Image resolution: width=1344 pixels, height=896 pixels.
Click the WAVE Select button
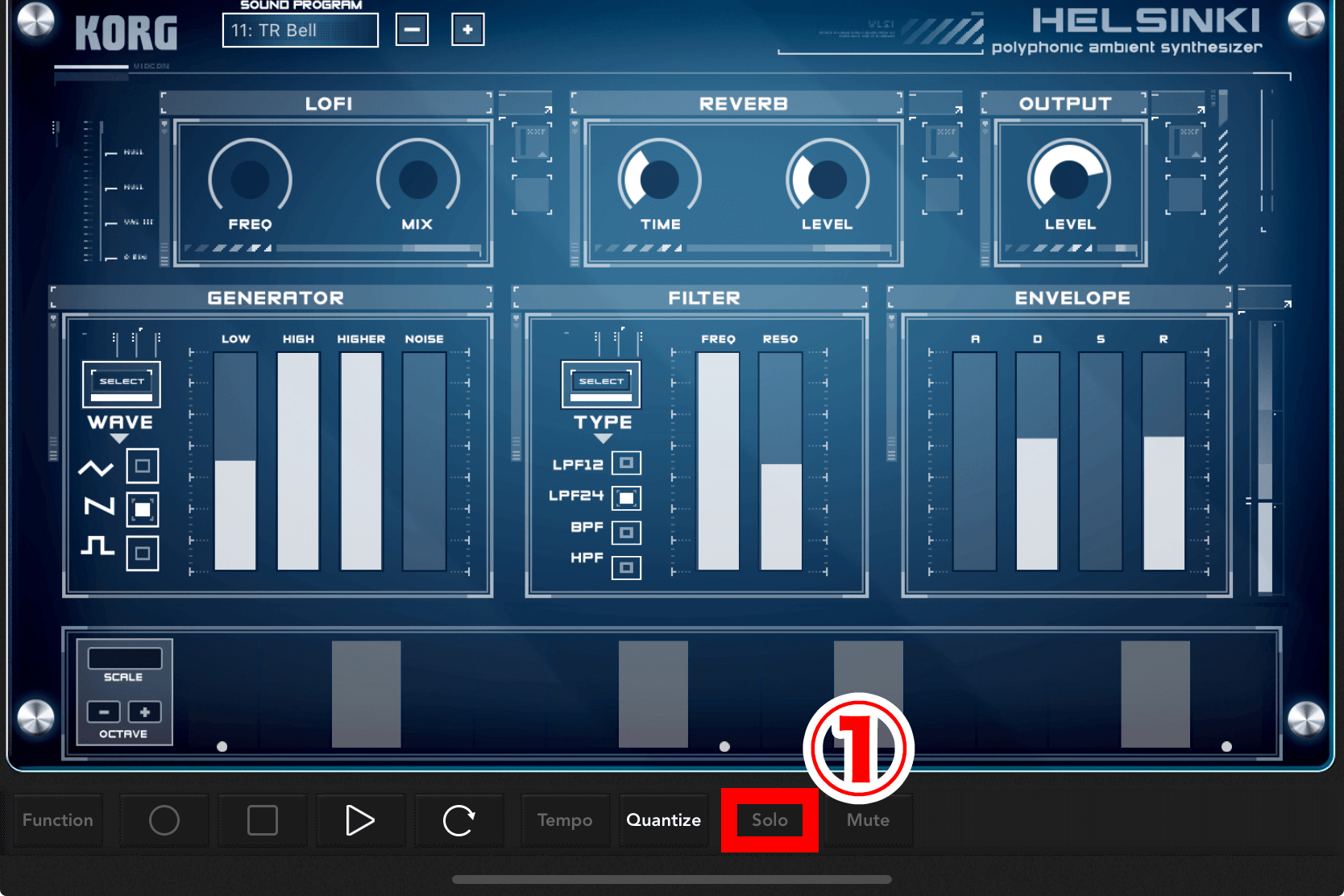[122, 384]
